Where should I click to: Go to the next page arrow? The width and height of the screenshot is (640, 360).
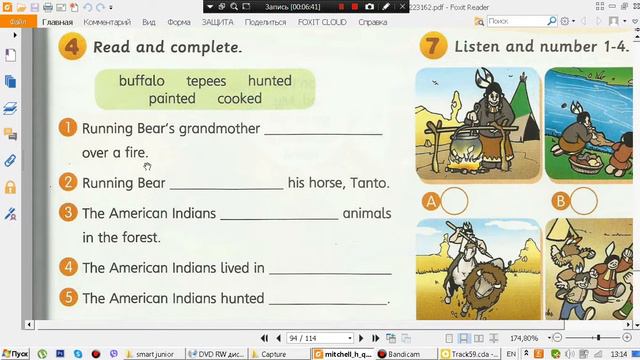click(361, 338)
